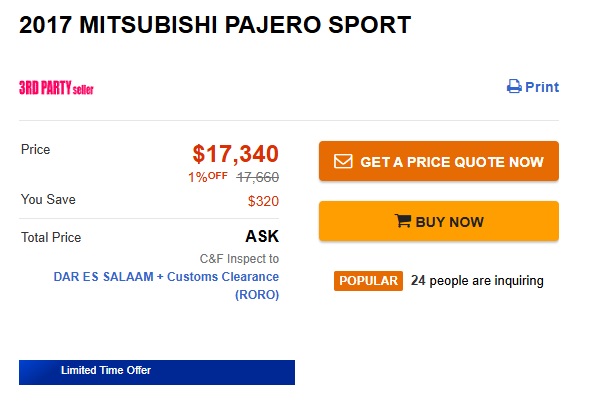The height and width of the screenshot is (402, 610).
Task: Click the envelope icon on quote button
Action: tap(343, 162)
